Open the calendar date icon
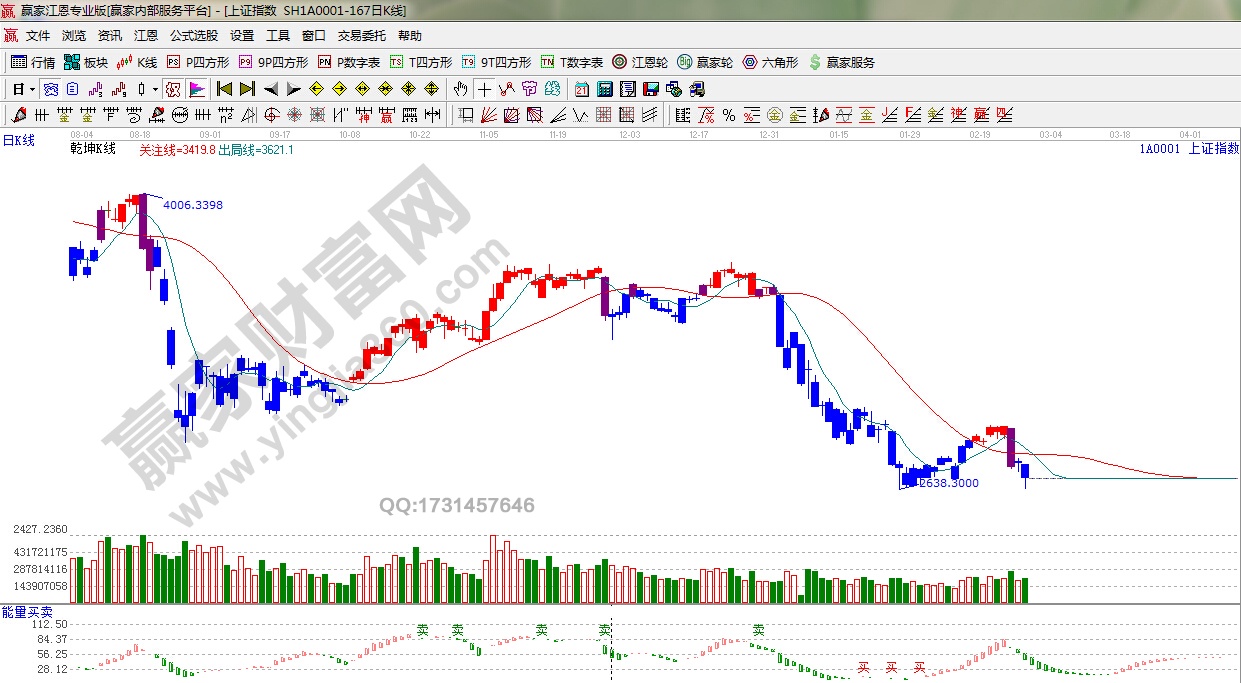Image resolution: width=1241 pixels, height=683 pixels. pyautogui.click(x=581, y=89)
